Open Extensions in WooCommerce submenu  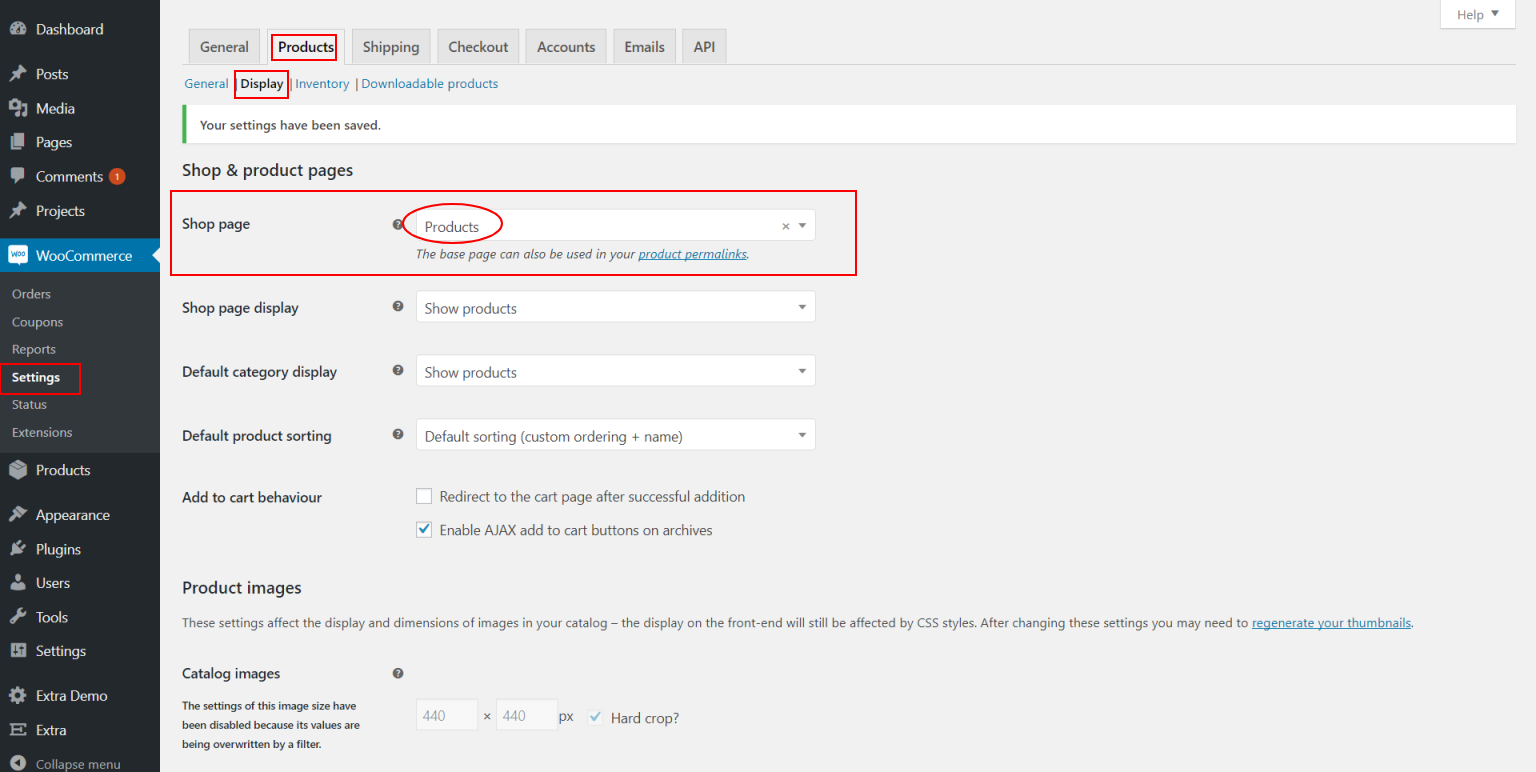(x=42, y=432)
